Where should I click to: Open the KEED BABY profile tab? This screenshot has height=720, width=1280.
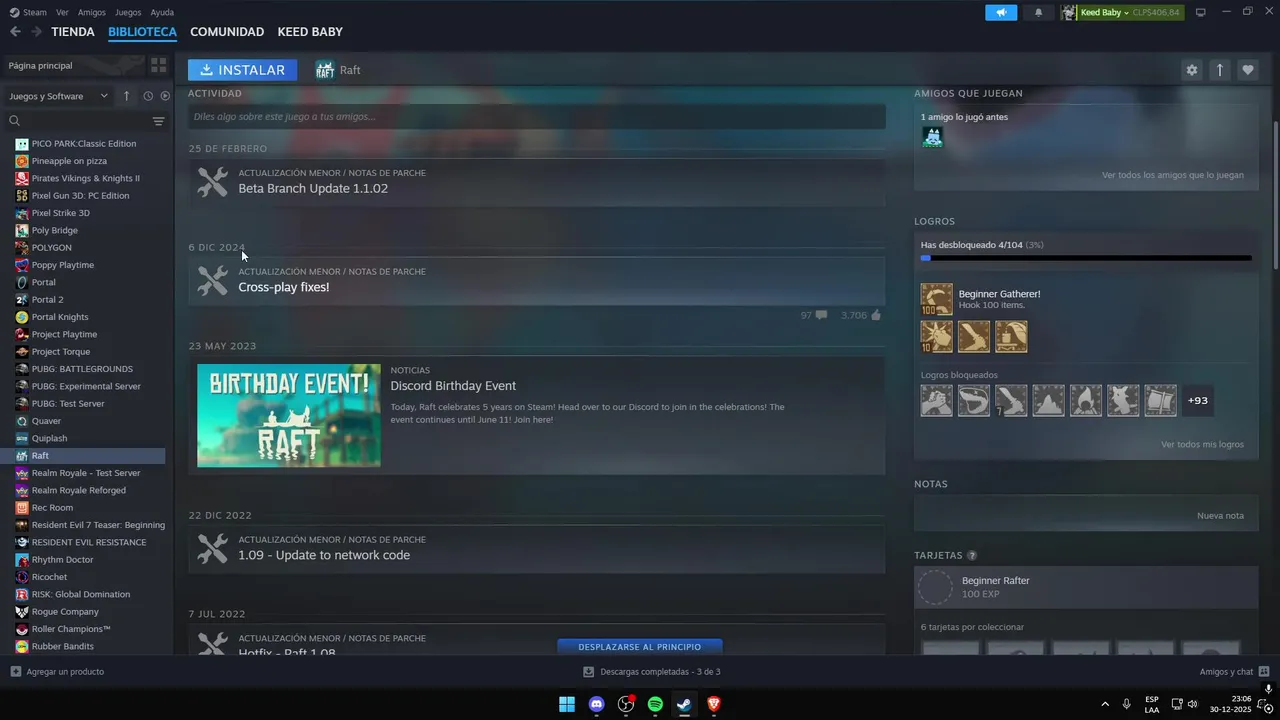310,32
